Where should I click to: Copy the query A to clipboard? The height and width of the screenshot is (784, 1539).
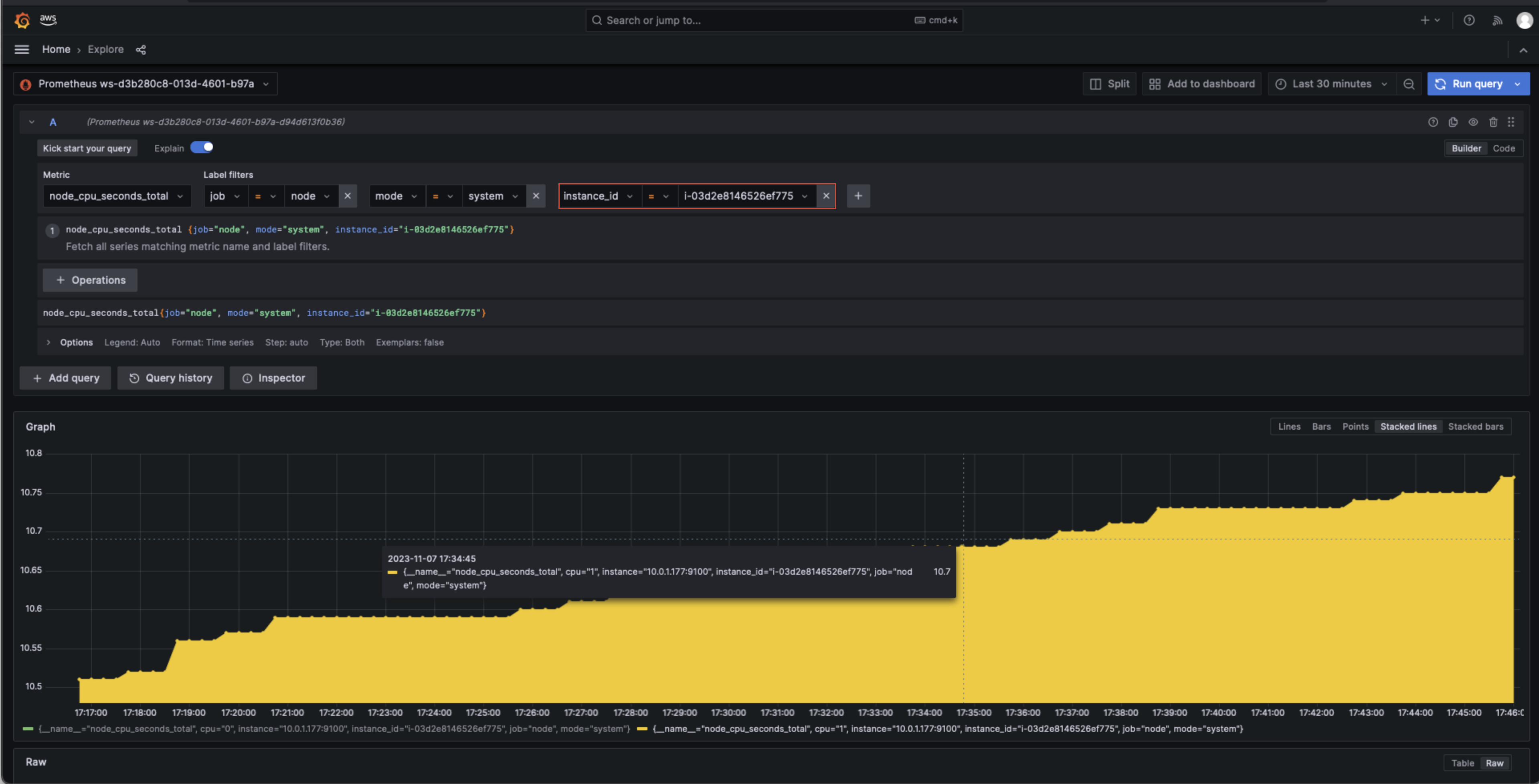coord(1453,122)
